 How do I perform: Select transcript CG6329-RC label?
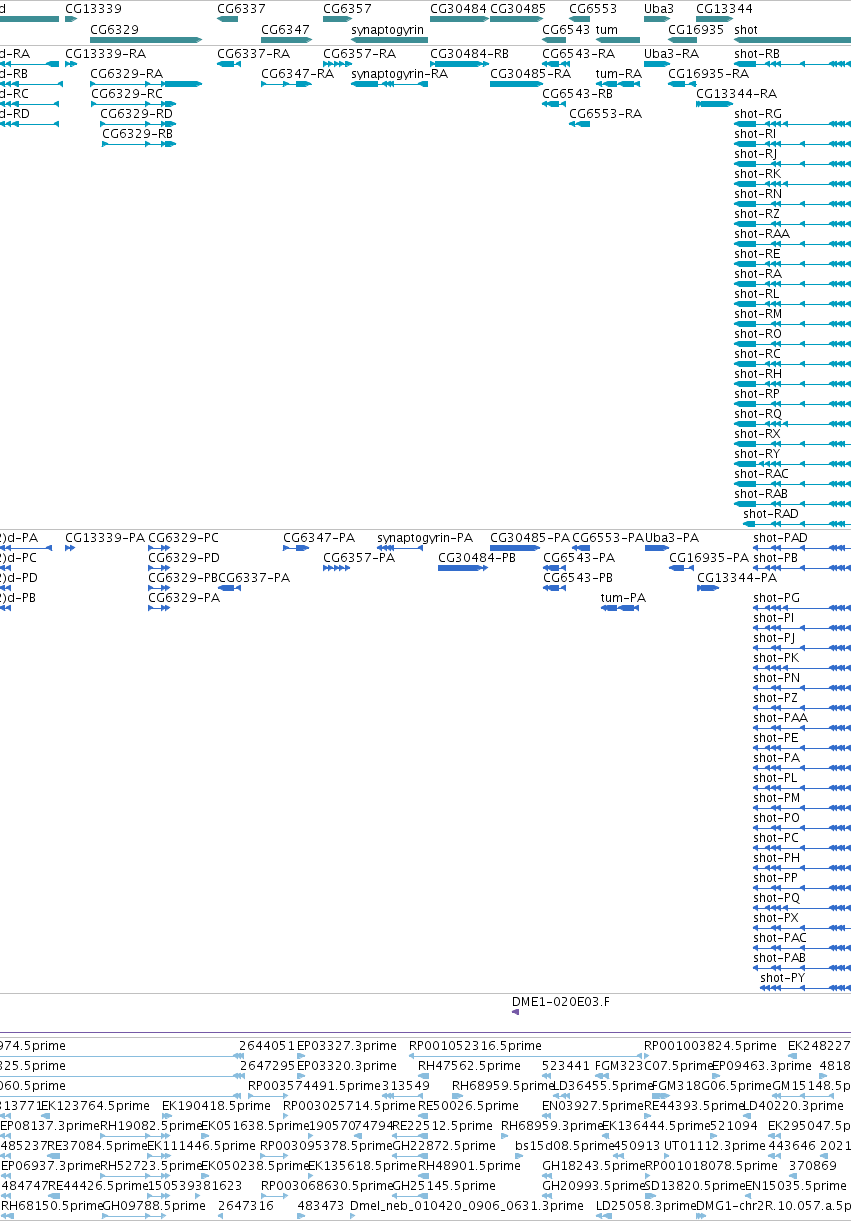point(126,93)
